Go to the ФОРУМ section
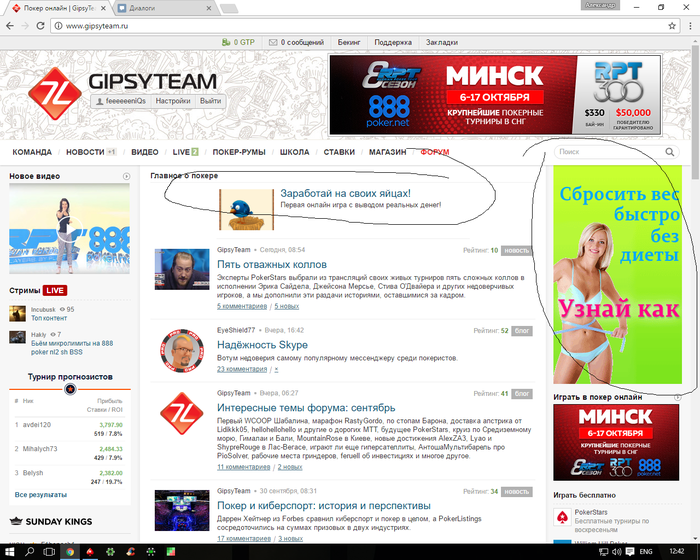Image resolution: width=700 pixels, height=560 pixels. pyautogui.click(x=435, y=152)
